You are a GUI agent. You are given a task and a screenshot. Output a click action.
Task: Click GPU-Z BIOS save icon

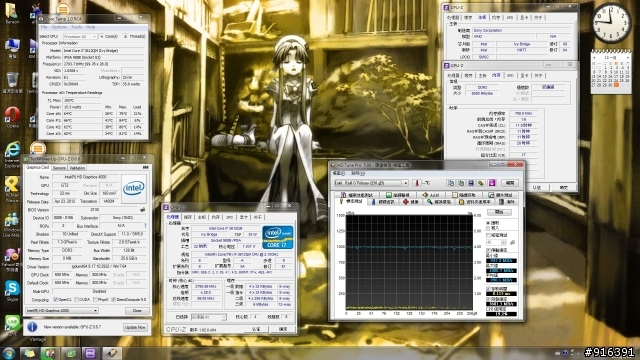[x=142, y=209]
